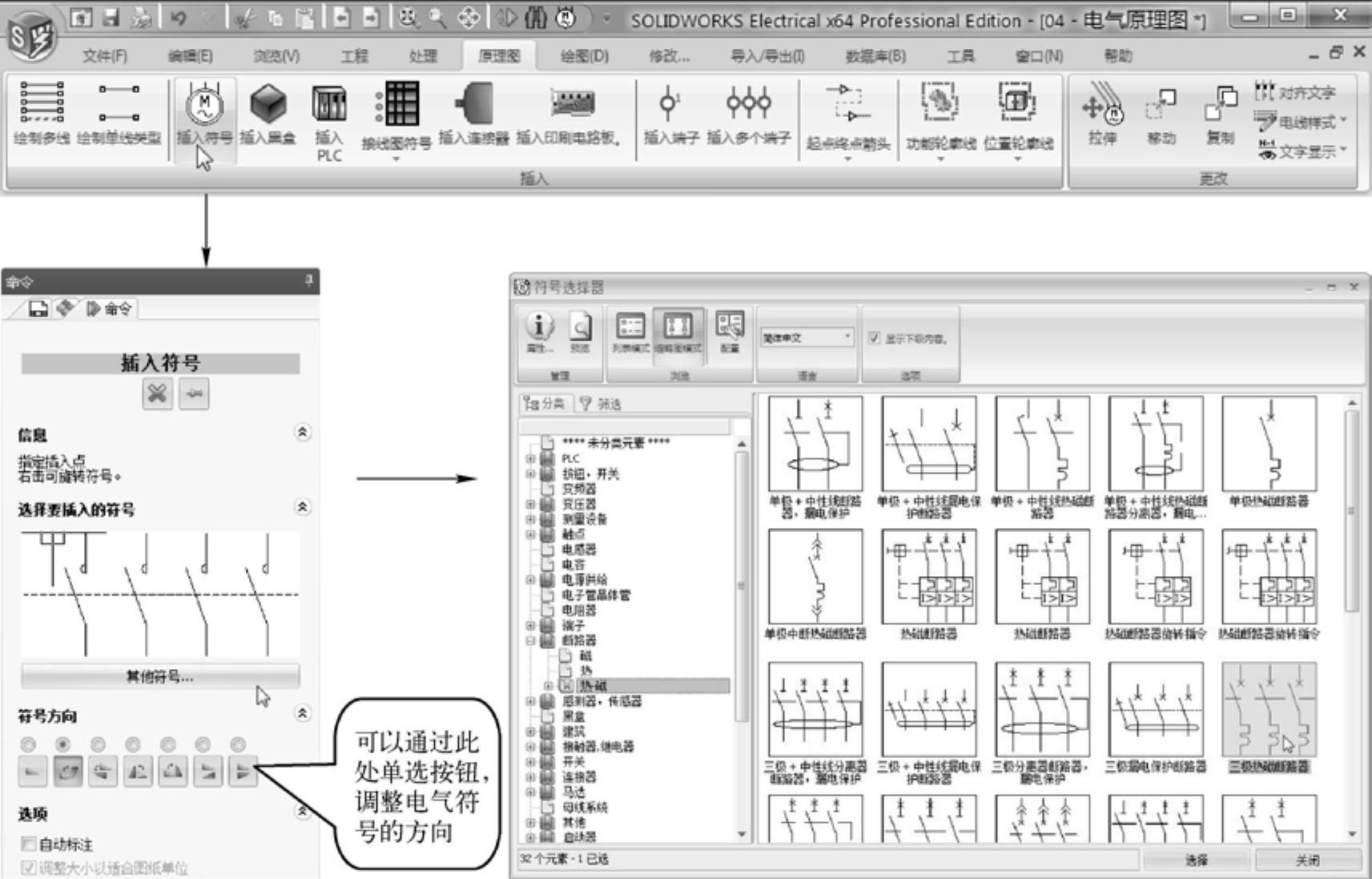Expand the PLC category in tree
The image size is (1372, 879).
pos(530,458)
